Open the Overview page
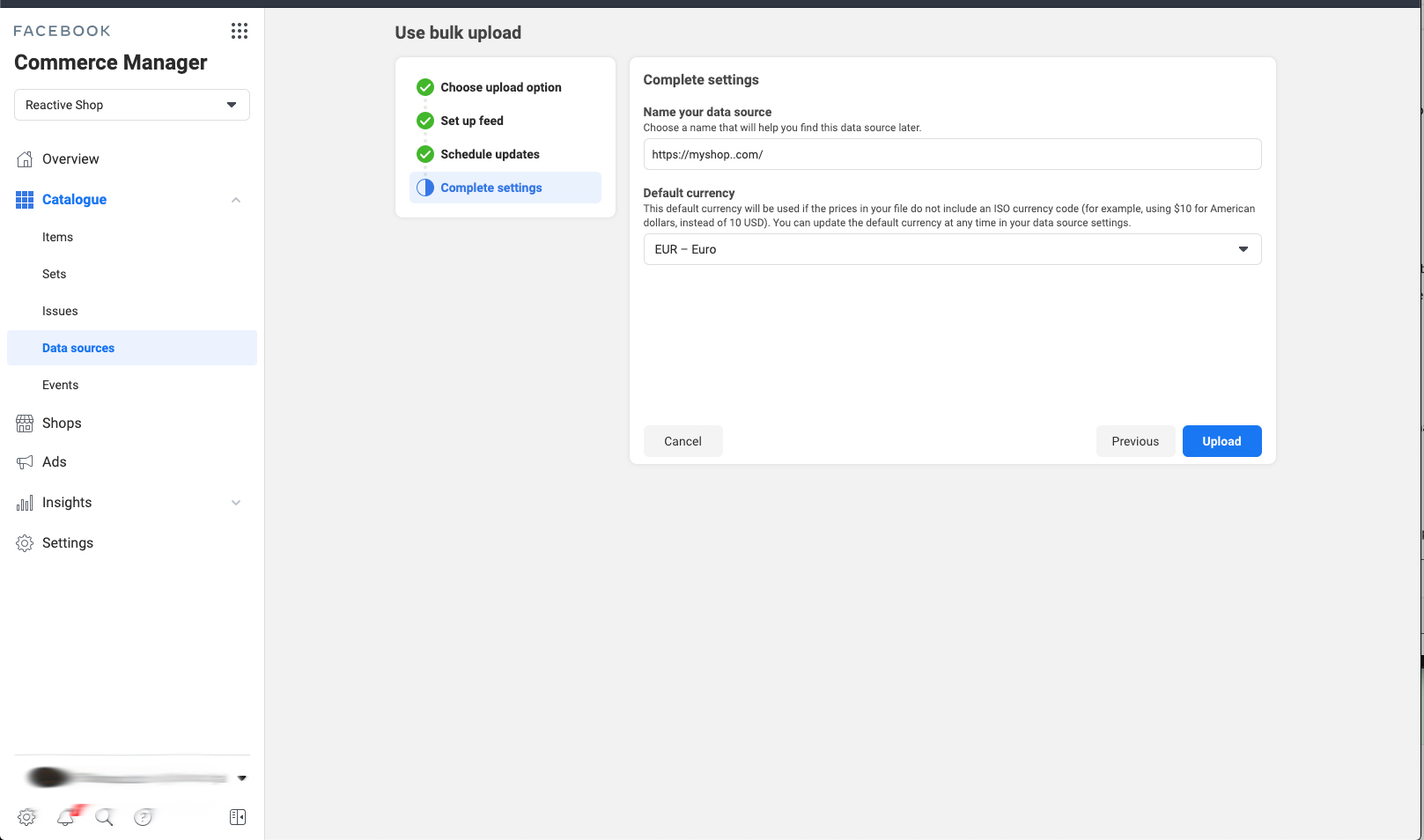The height and width of the screenshot is (840, 1424). (x=70, y=159)
